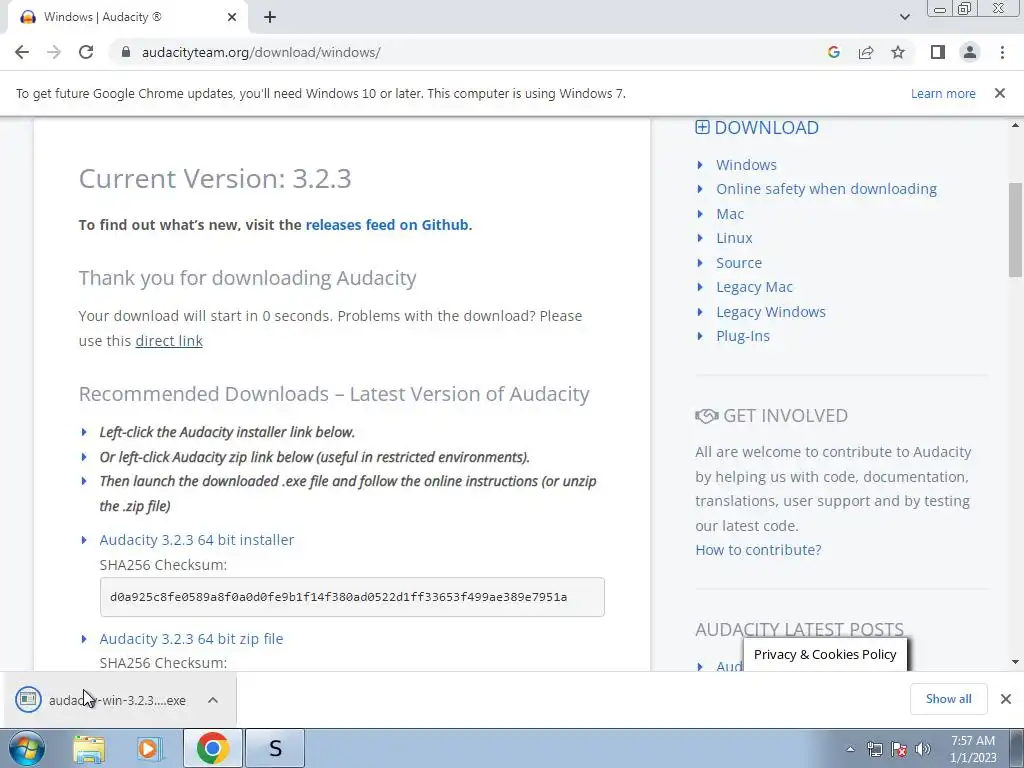This screenshot has width=1024, height=768.
Task: Open the tab search dropdown
Action: 904,17
